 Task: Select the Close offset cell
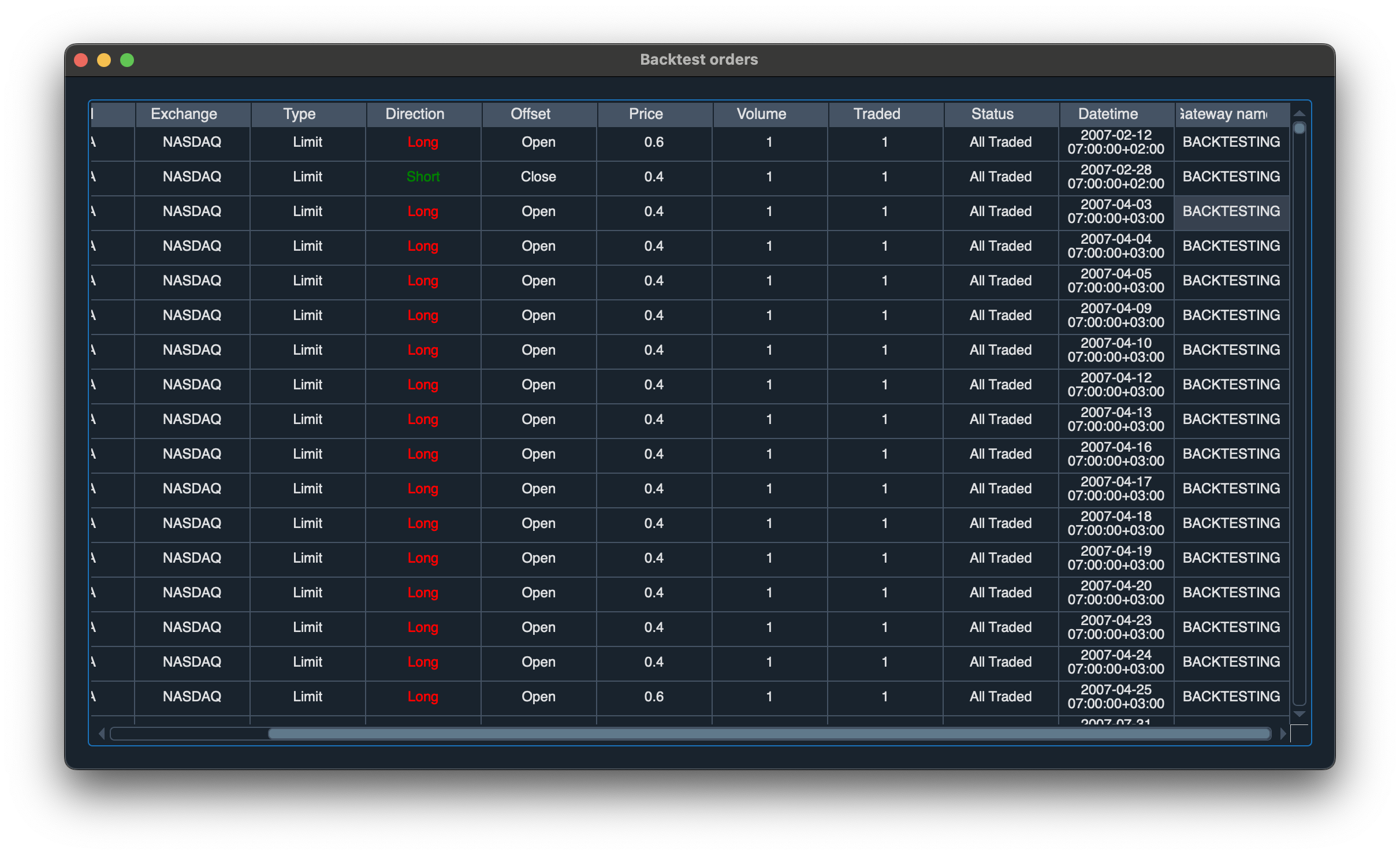coord(538,177)
